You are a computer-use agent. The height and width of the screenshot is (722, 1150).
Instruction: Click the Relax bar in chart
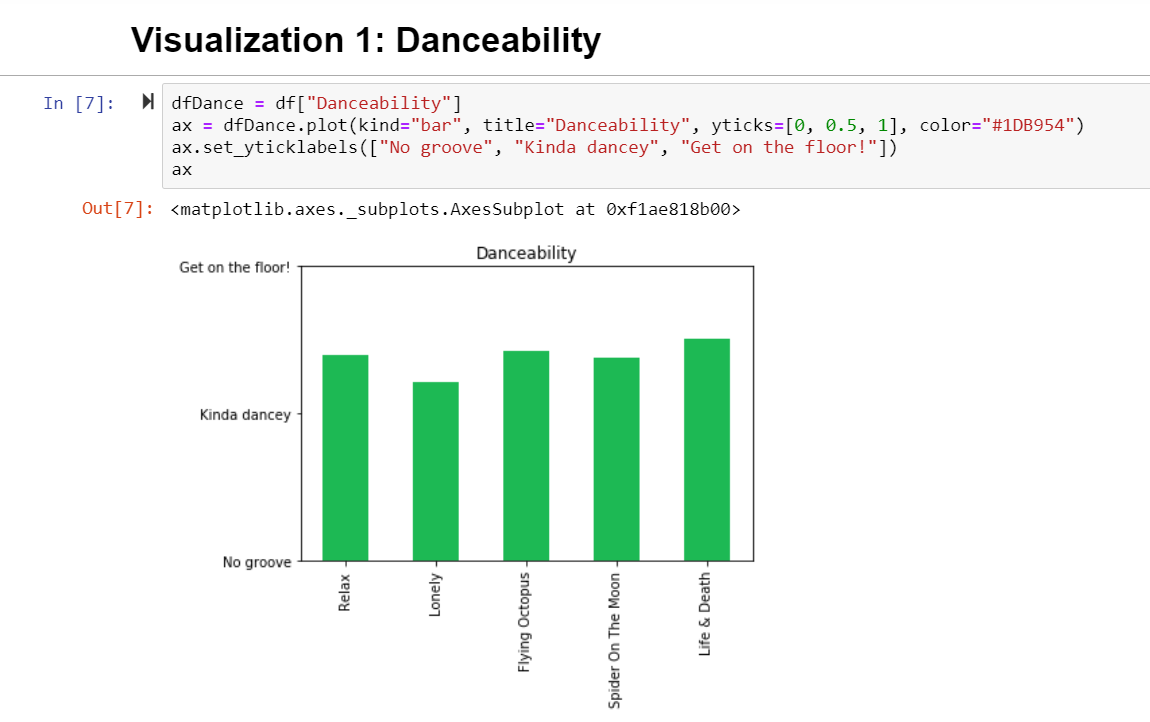[x=345, y=458]
